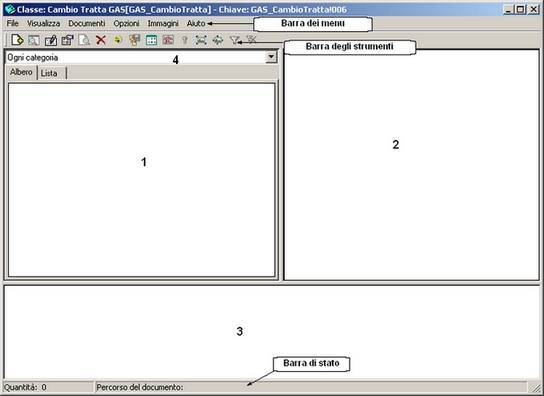Open the Immagini menu
This screenshot has height=396, width=544.
tap(163, 24)
